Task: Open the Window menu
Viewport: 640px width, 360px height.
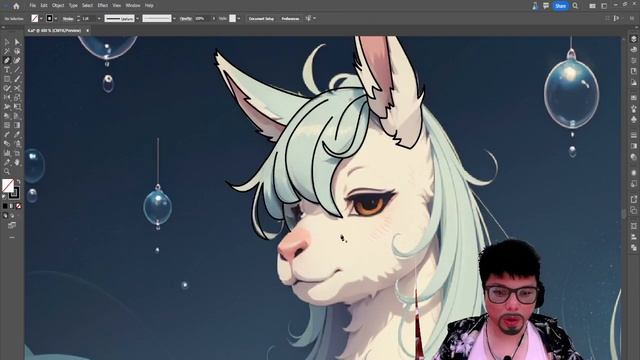Action: click(133, 6)
